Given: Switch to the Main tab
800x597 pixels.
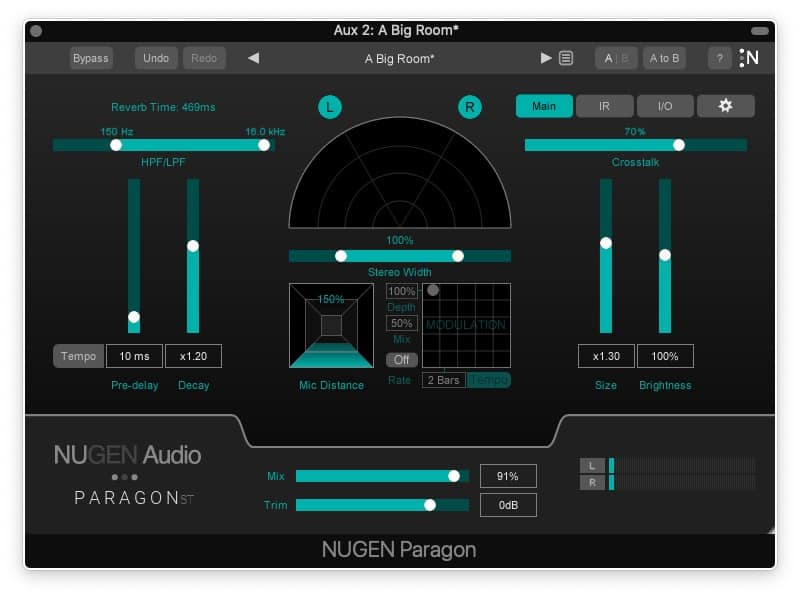Looking at the screenshot, I should (x=544, y=106).
